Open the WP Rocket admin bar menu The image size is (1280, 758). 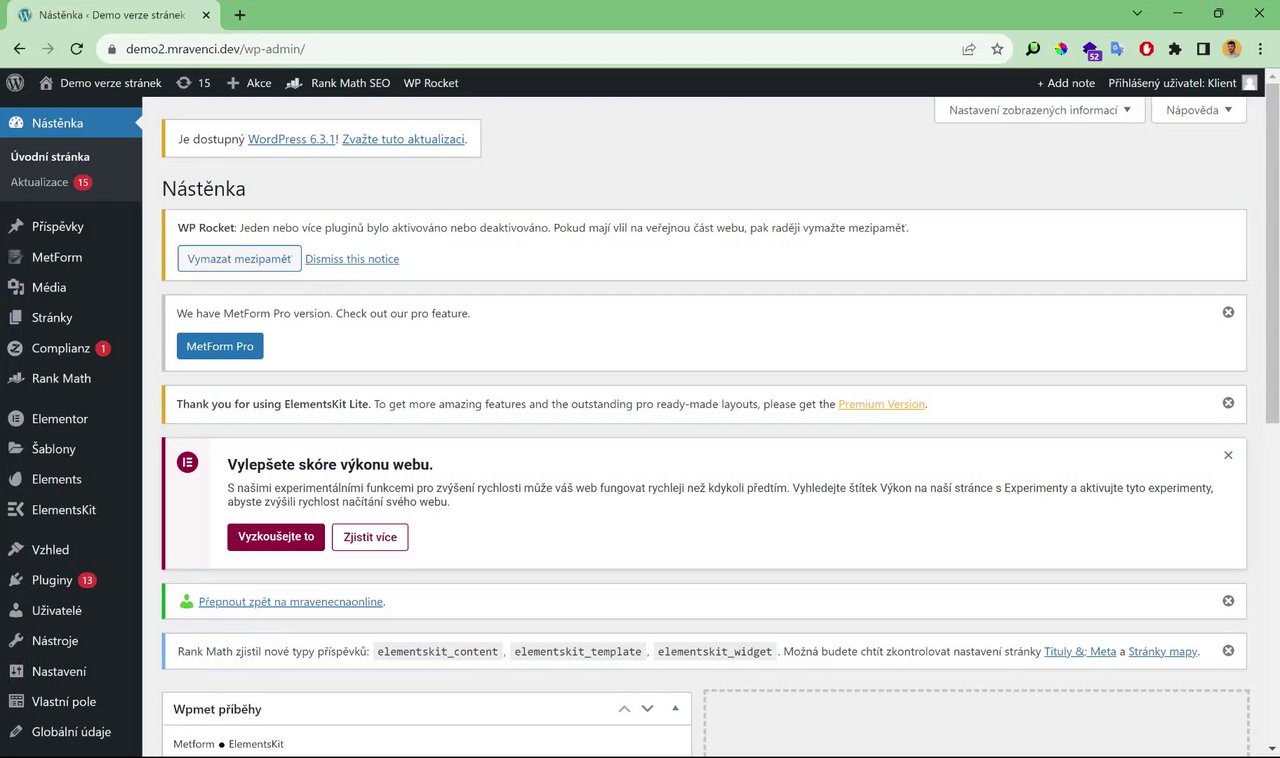point(431,83)
